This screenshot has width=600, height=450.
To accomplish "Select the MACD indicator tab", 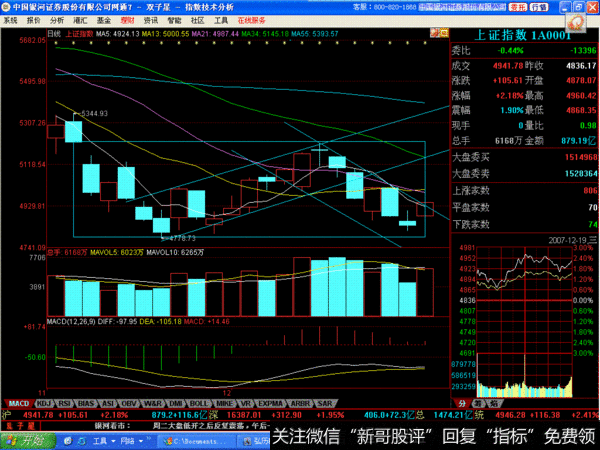I will pos(19,403).
